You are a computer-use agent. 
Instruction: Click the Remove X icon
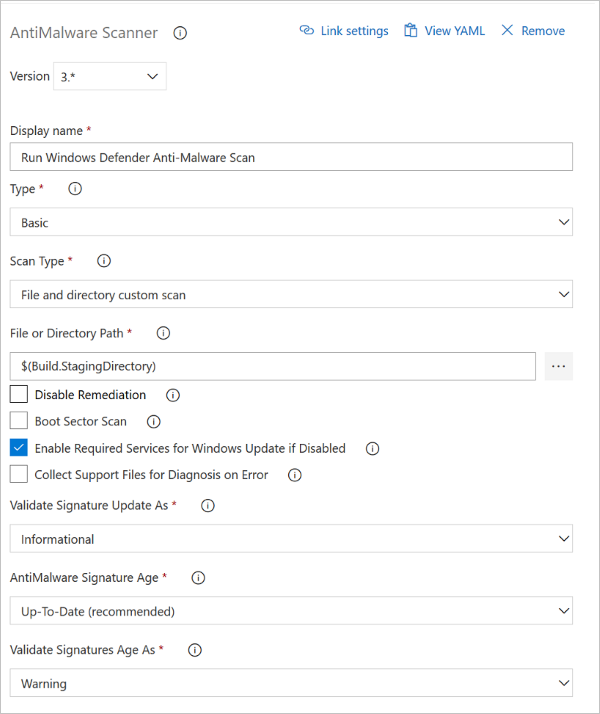507,30
